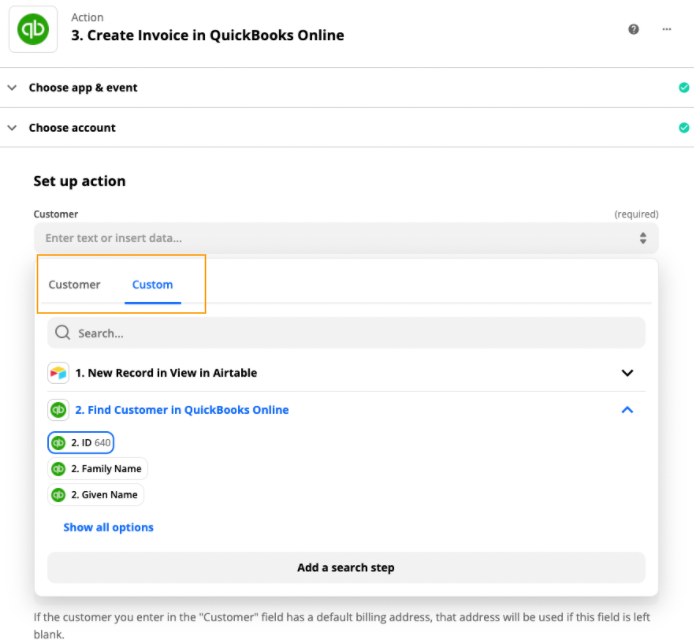Open the three-dot more options menu
The height and width of the screenshot is (642, 694).
point(667,29)
